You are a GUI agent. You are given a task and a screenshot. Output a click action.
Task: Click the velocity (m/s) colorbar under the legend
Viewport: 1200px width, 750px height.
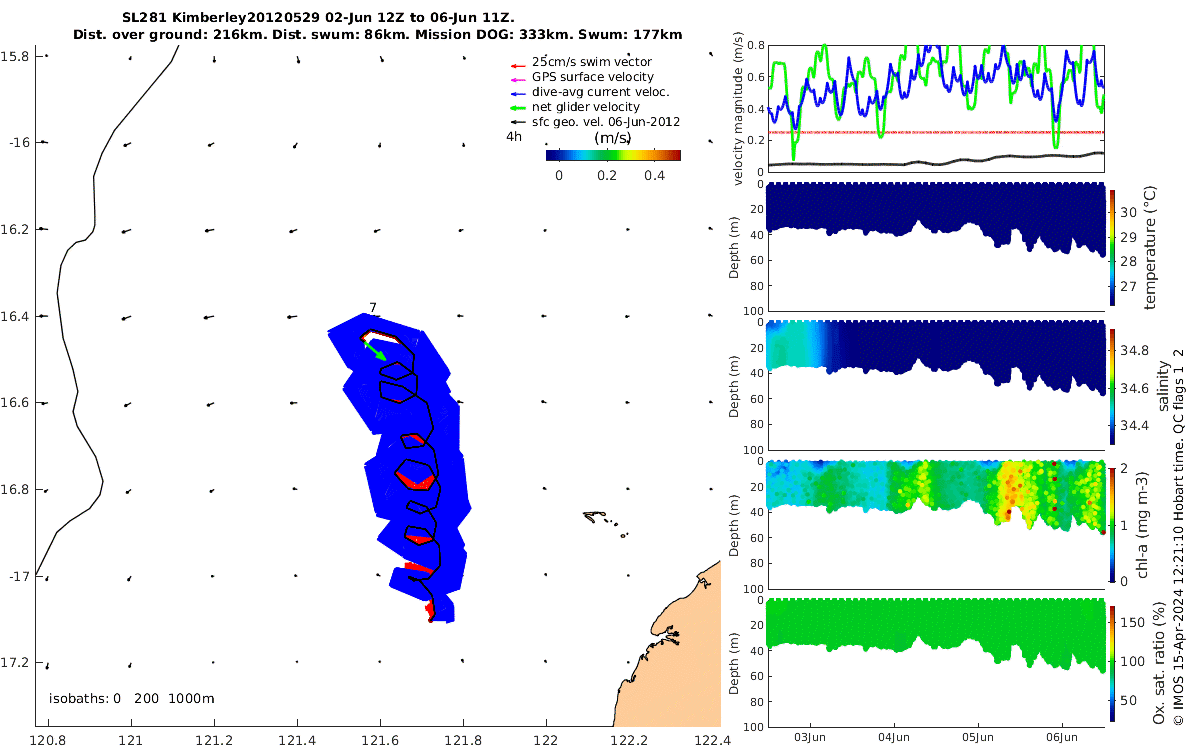pos(613,155)
